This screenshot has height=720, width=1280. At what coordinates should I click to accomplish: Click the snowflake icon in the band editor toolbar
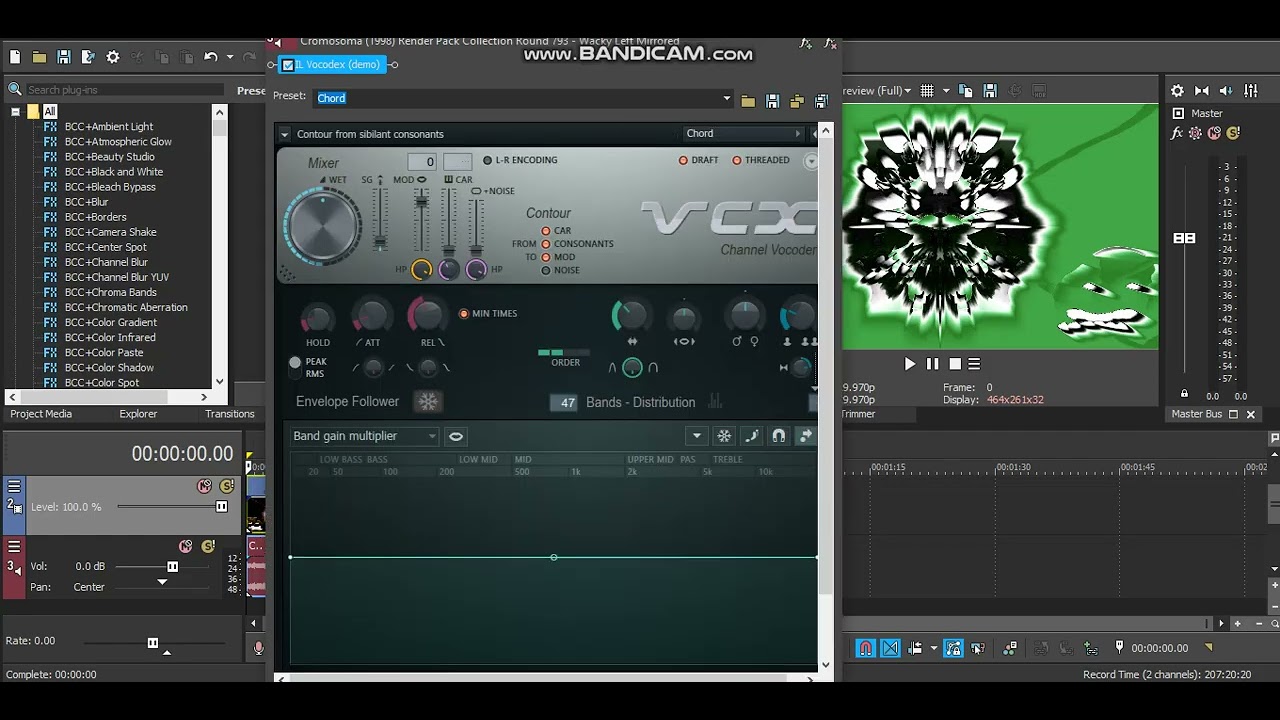coord(724,436)
